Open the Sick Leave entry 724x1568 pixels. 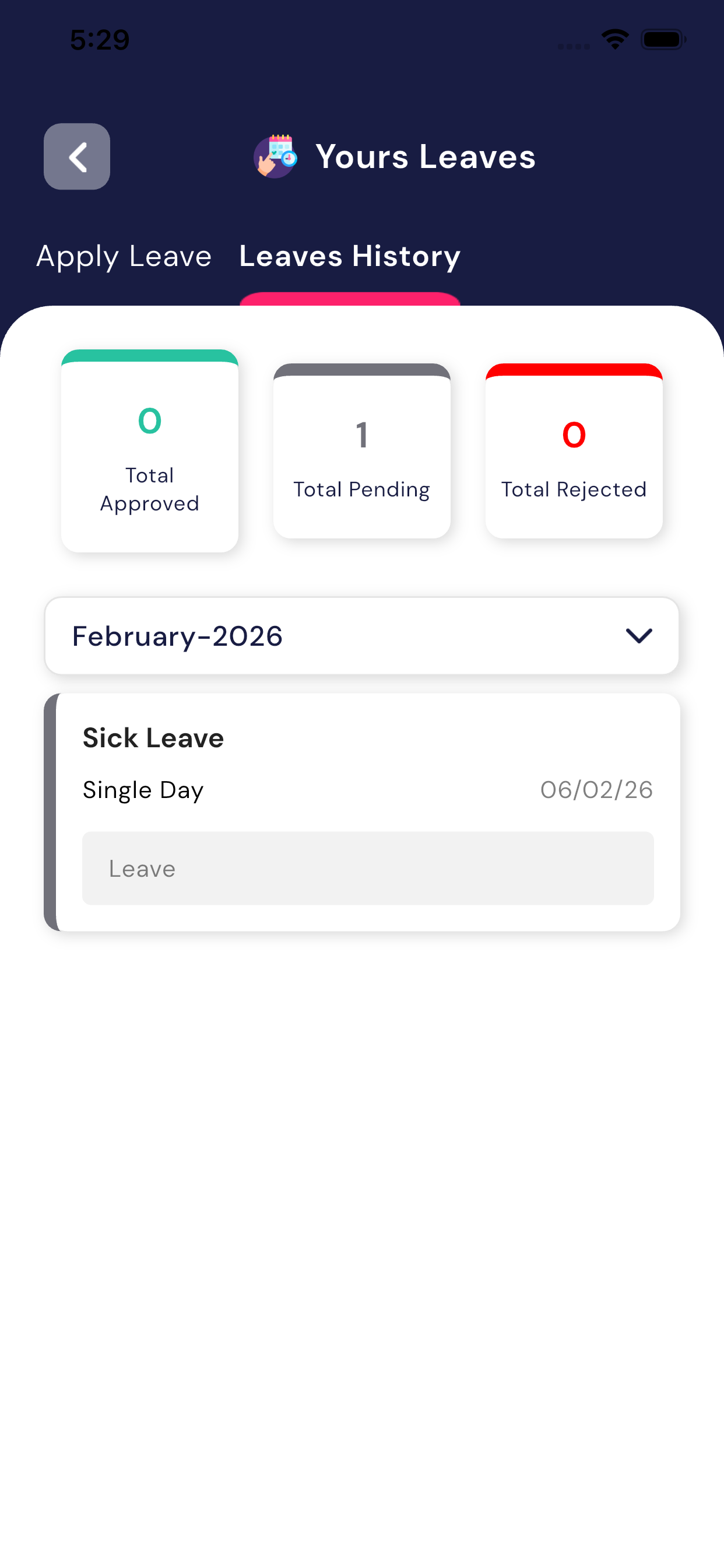point(153,738)
